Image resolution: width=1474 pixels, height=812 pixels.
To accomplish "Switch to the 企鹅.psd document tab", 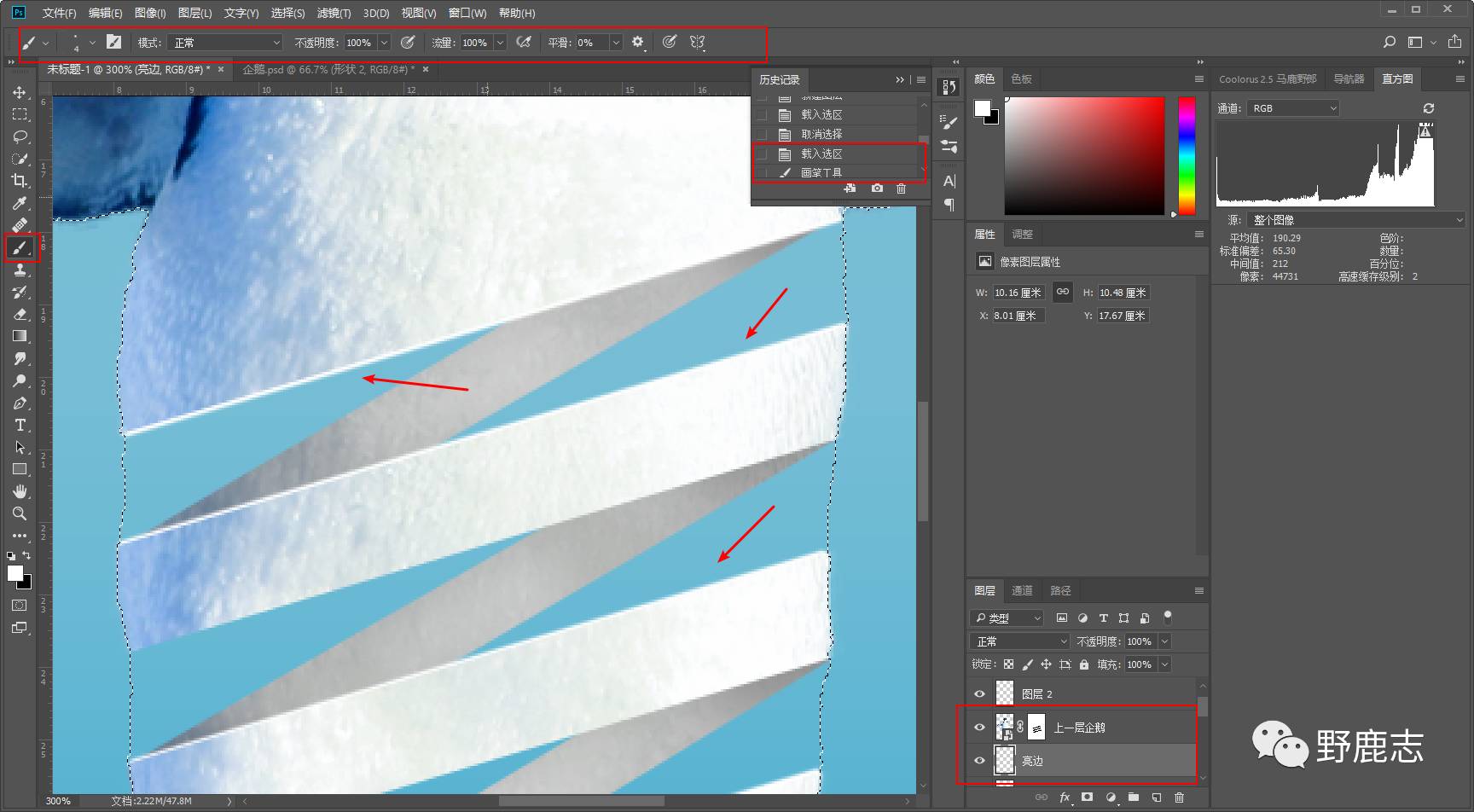I will [328, 69].
